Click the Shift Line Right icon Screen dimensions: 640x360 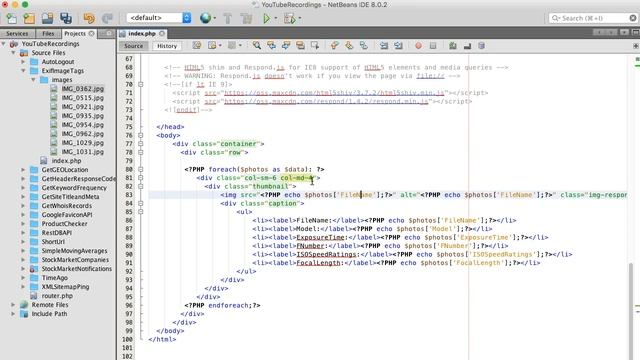coord(398,46)
